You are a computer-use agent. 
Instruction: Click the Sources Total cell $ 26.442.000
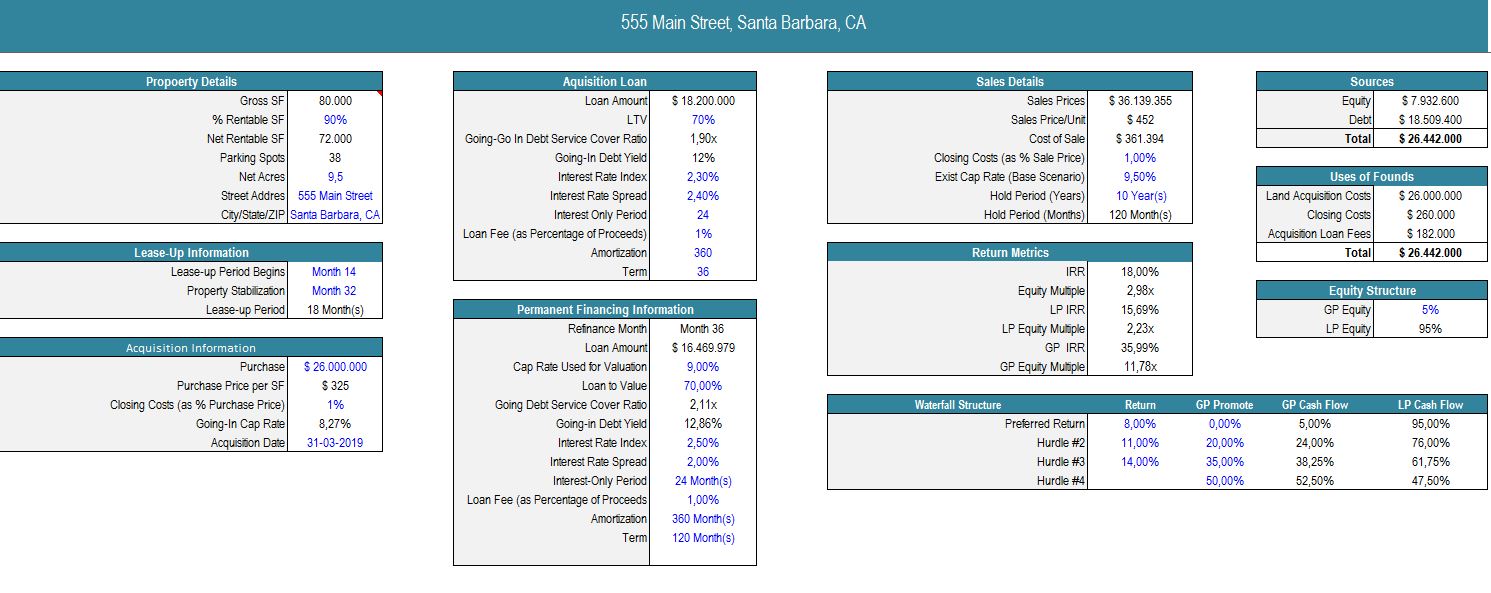[x=1430, y=139]
